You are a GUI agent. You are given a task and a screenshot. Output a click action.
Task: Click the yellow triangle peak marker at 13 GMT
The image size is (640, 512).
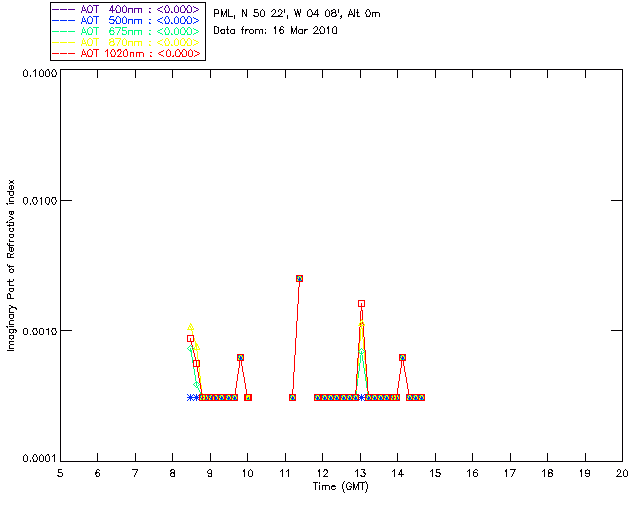[362, 324]
